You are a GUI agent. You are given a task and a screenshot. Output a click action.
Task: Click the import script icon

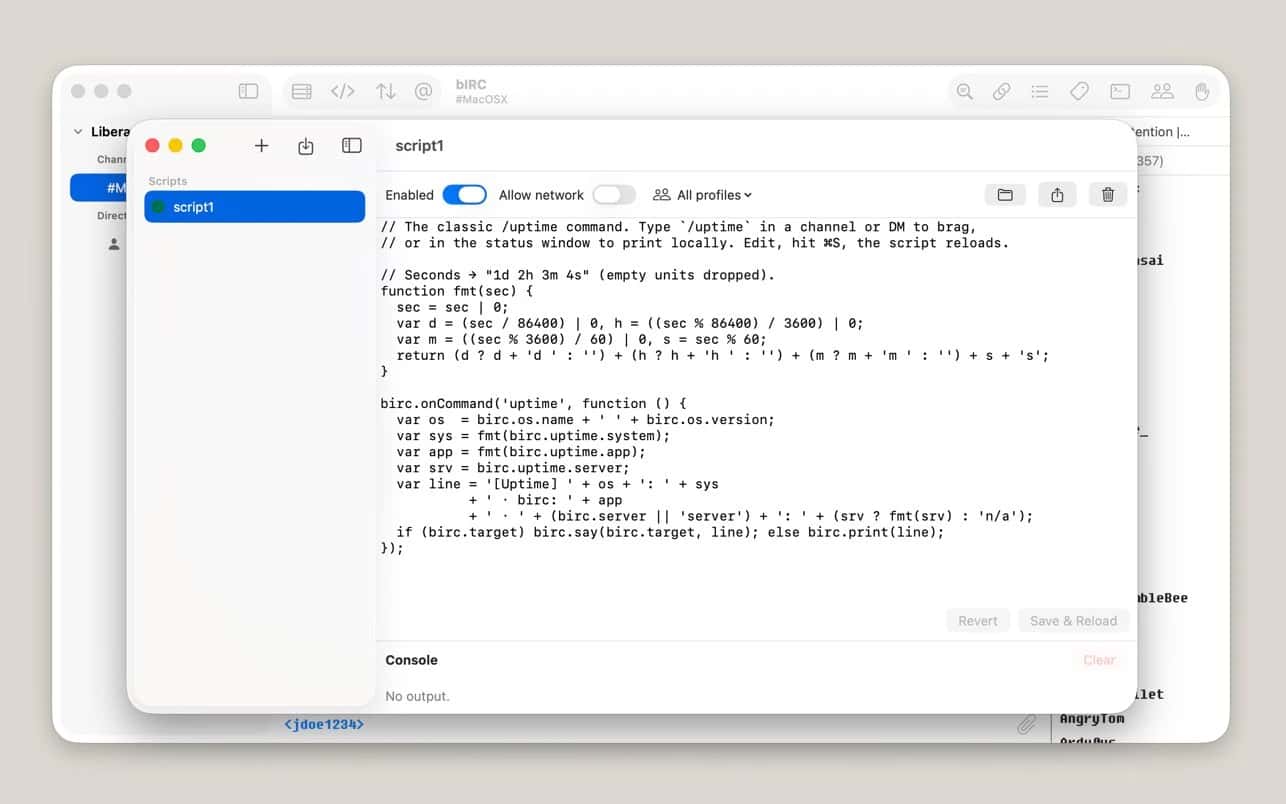click(x=306, y=146)
